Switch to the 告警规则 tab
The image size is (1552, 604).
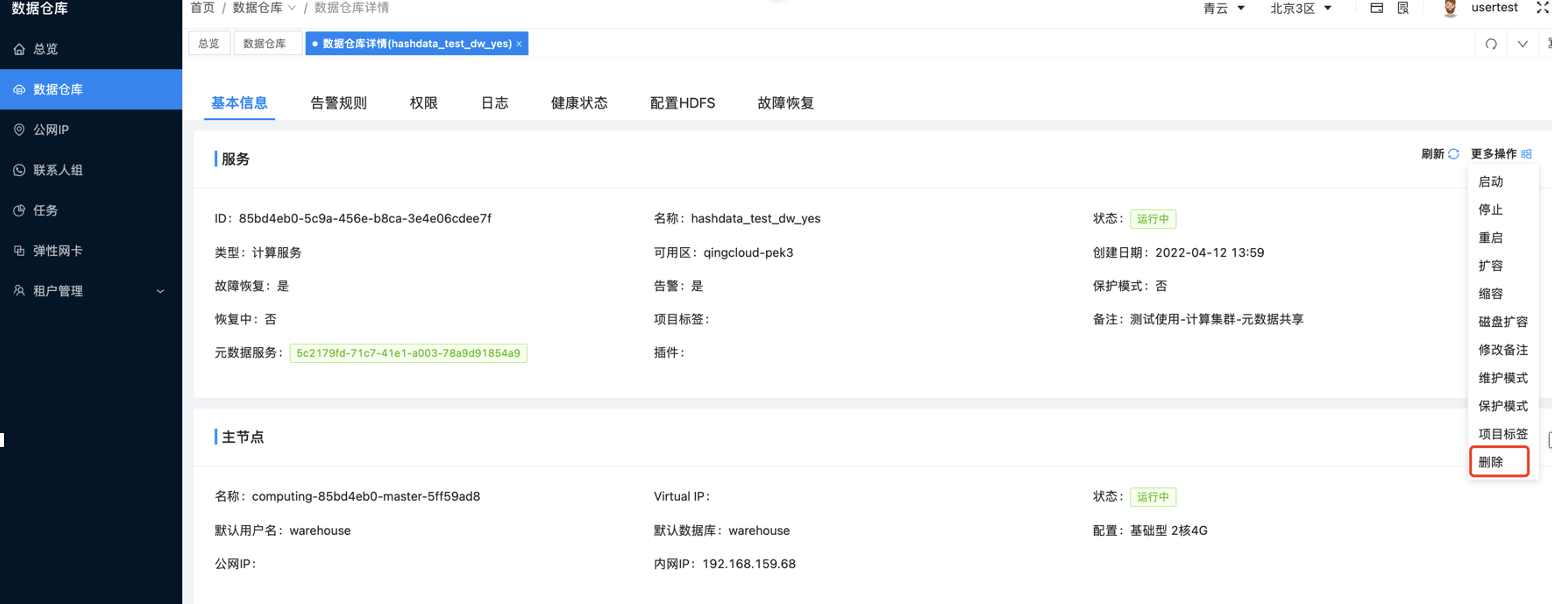click(x=338, y=102)
